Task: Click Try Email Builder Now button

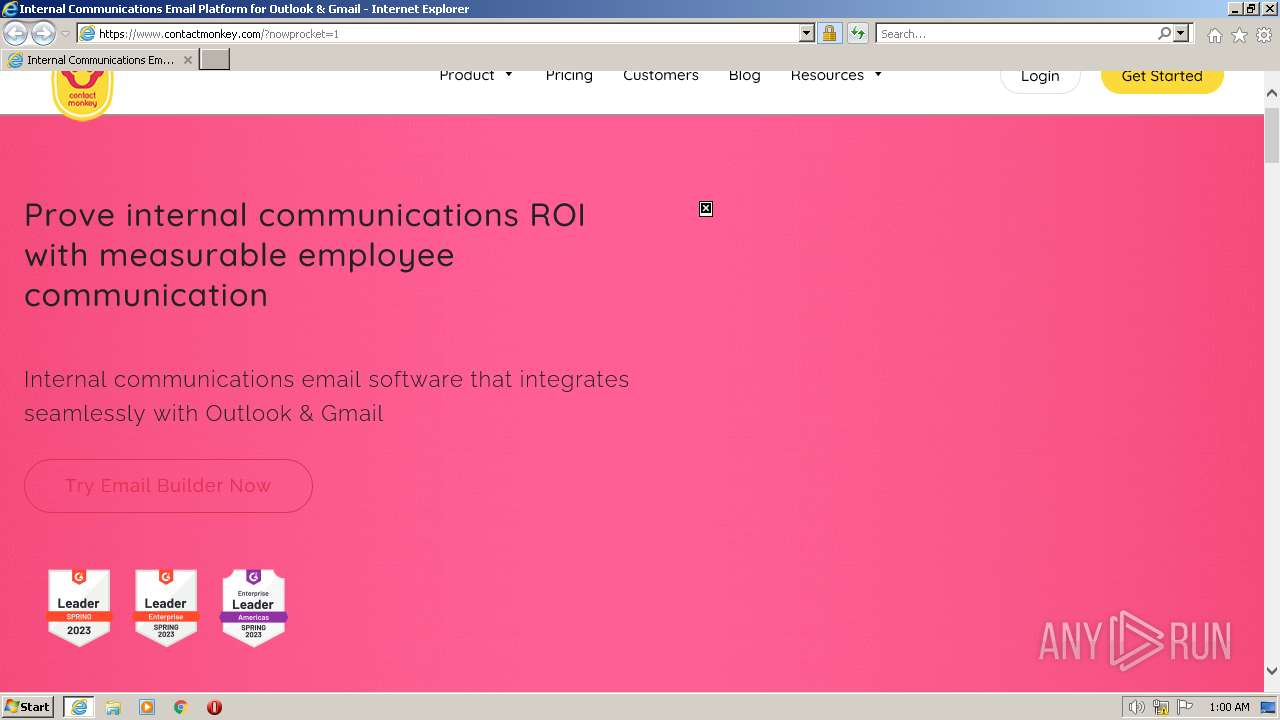Action: [168, 486]
